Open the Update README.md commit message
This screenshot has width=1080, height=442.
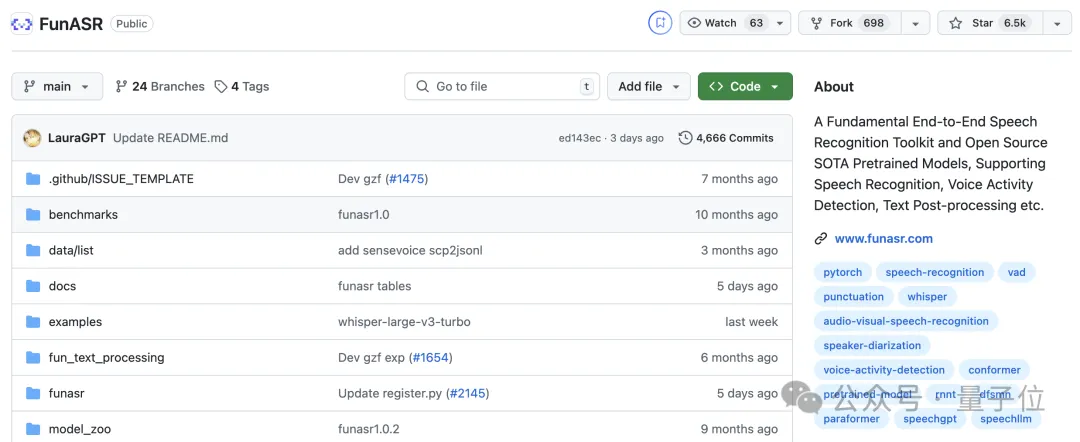click(170, 138)
